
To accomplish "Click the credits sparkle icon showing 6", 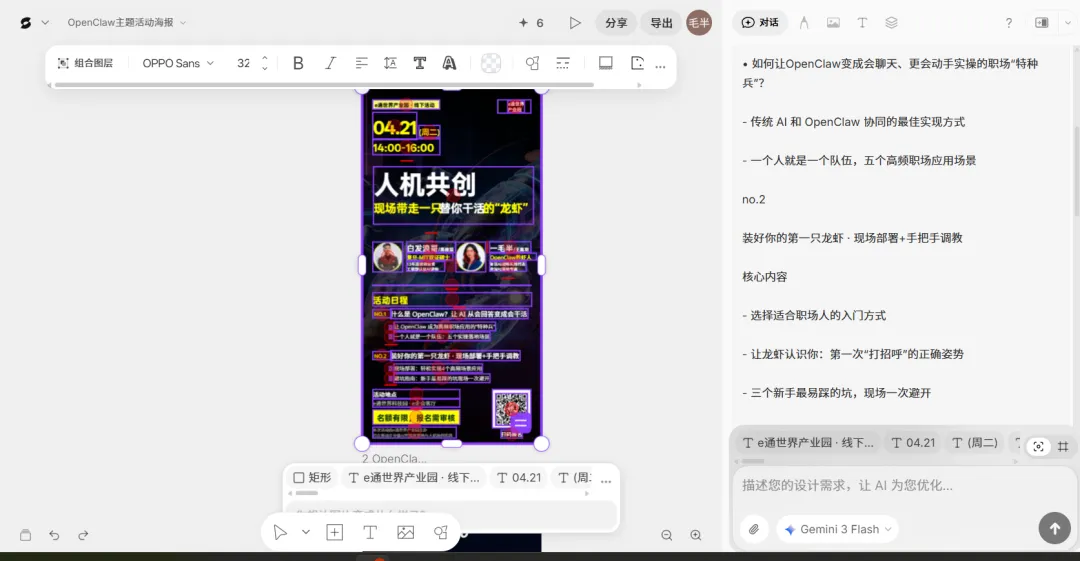I will (x=531, y=23).
